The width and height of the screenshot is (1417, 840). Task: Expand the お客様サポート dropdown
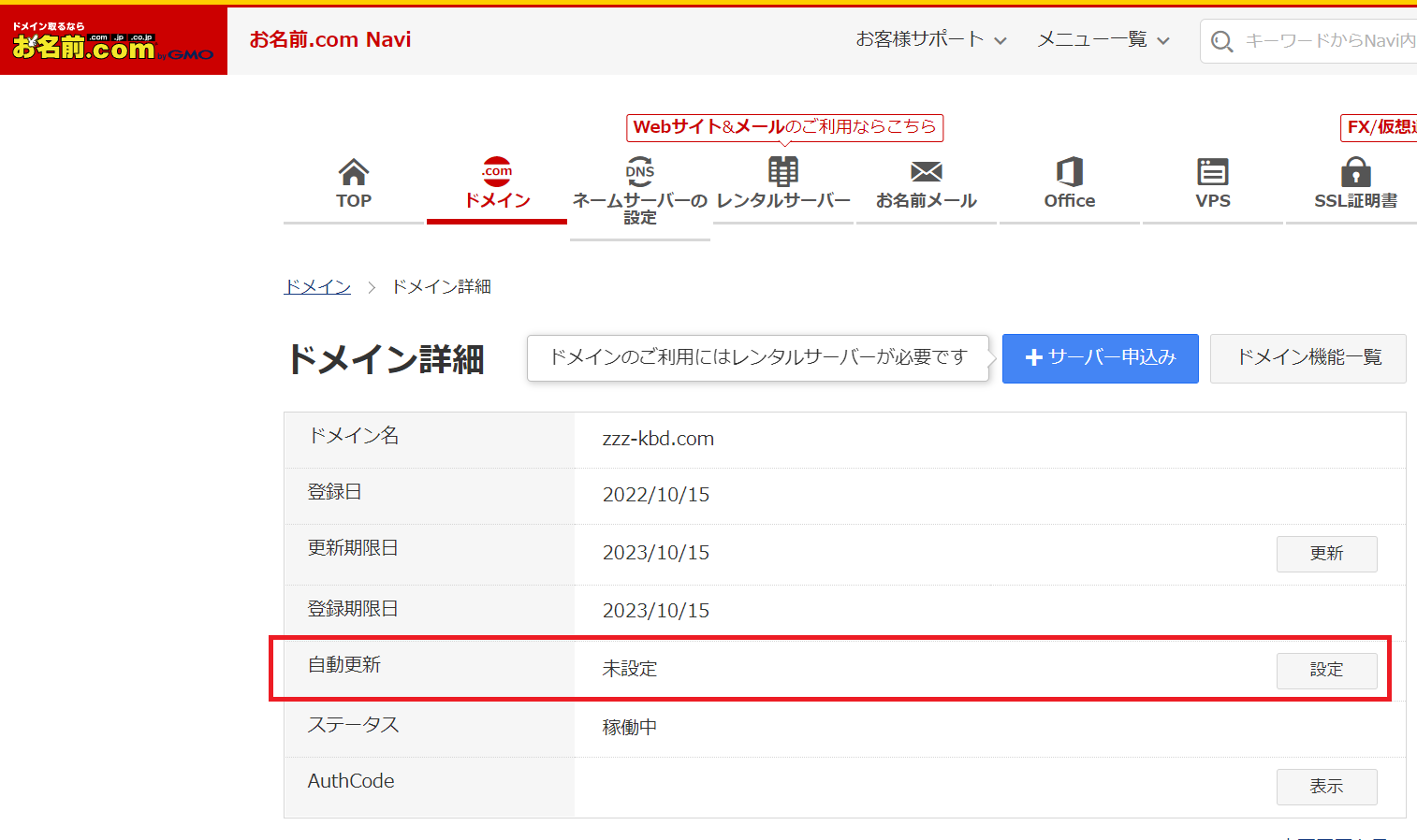[x=931, y=39]
